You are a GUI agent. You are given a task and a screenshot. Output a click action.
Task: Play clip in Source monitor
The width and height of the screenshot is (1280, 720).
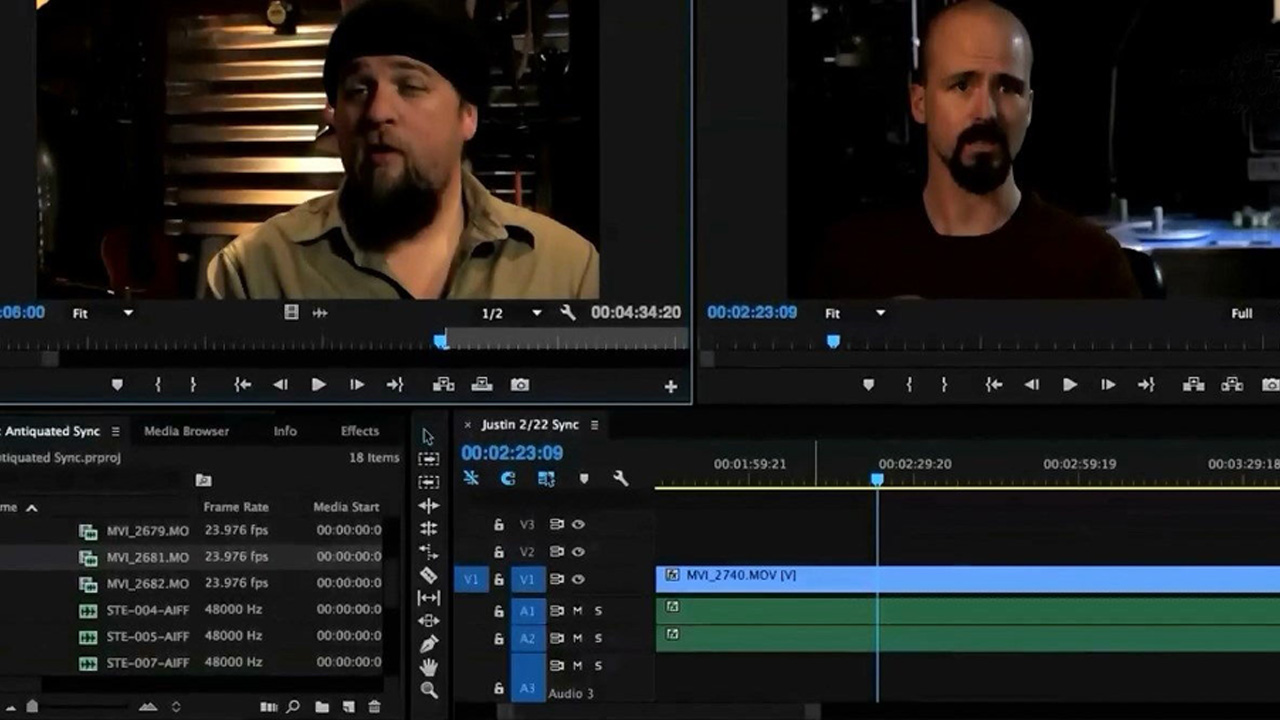tap(319, 384)
